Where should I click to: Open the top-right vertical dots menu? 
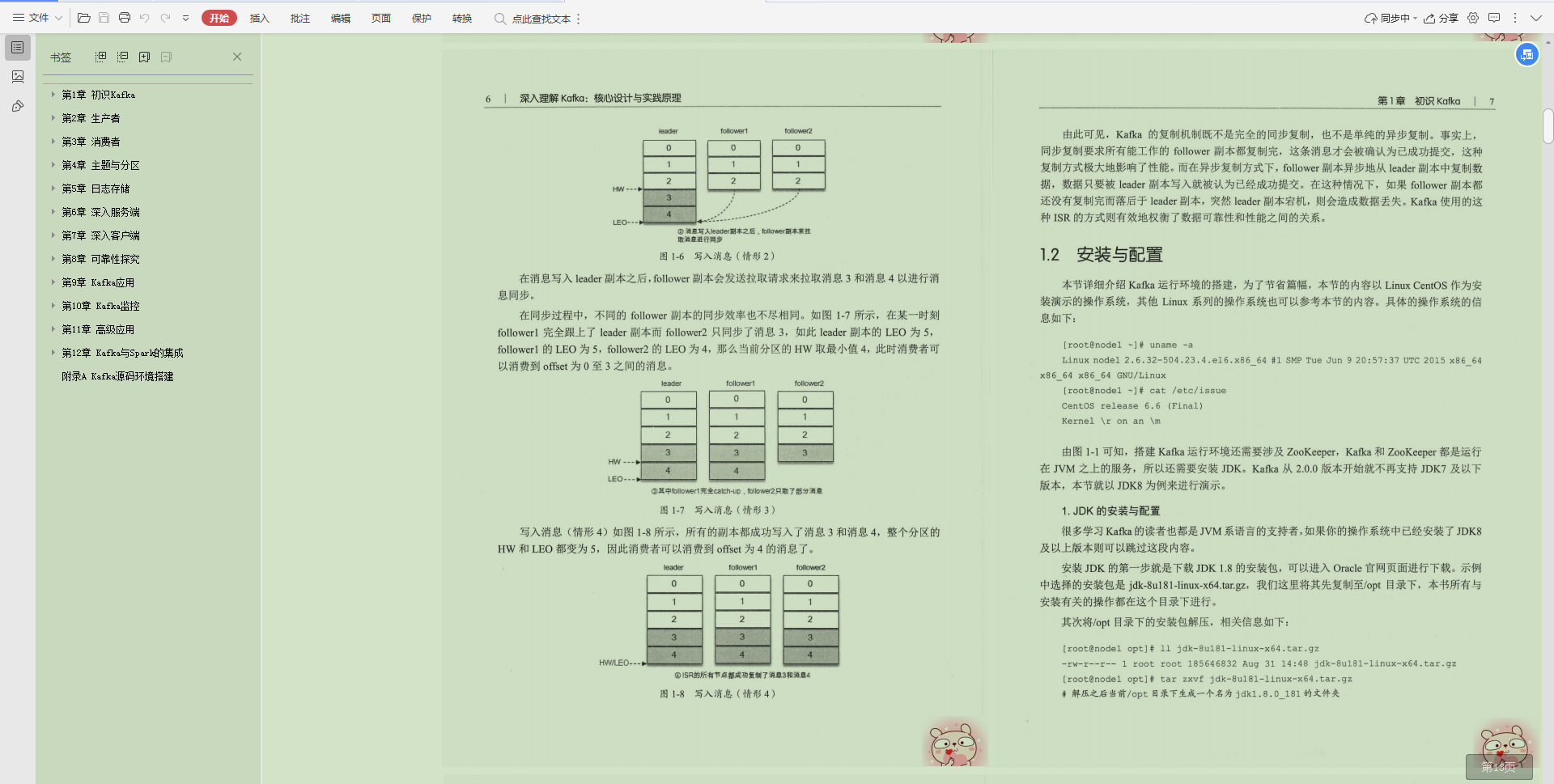(x=1514, y=18)
